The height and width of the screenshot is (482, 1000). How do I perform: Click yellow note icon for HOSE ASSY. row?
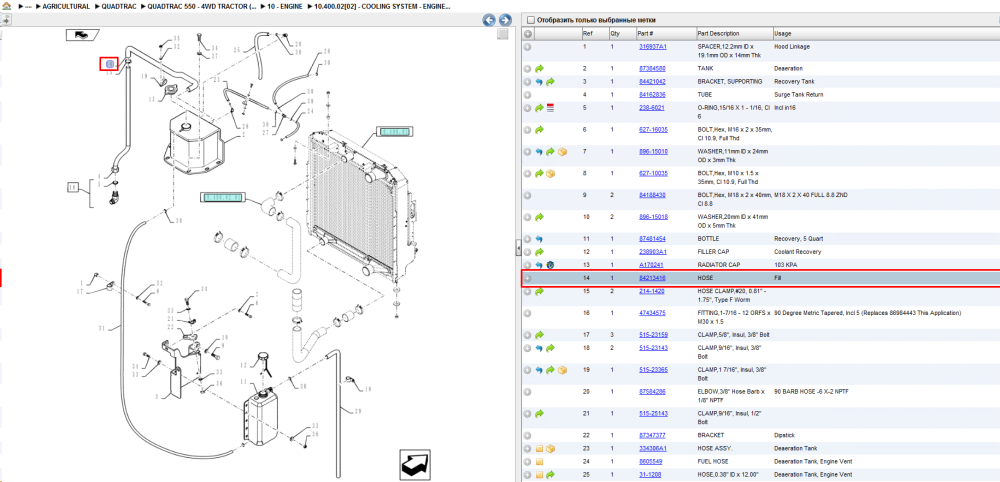pos(539,448)
